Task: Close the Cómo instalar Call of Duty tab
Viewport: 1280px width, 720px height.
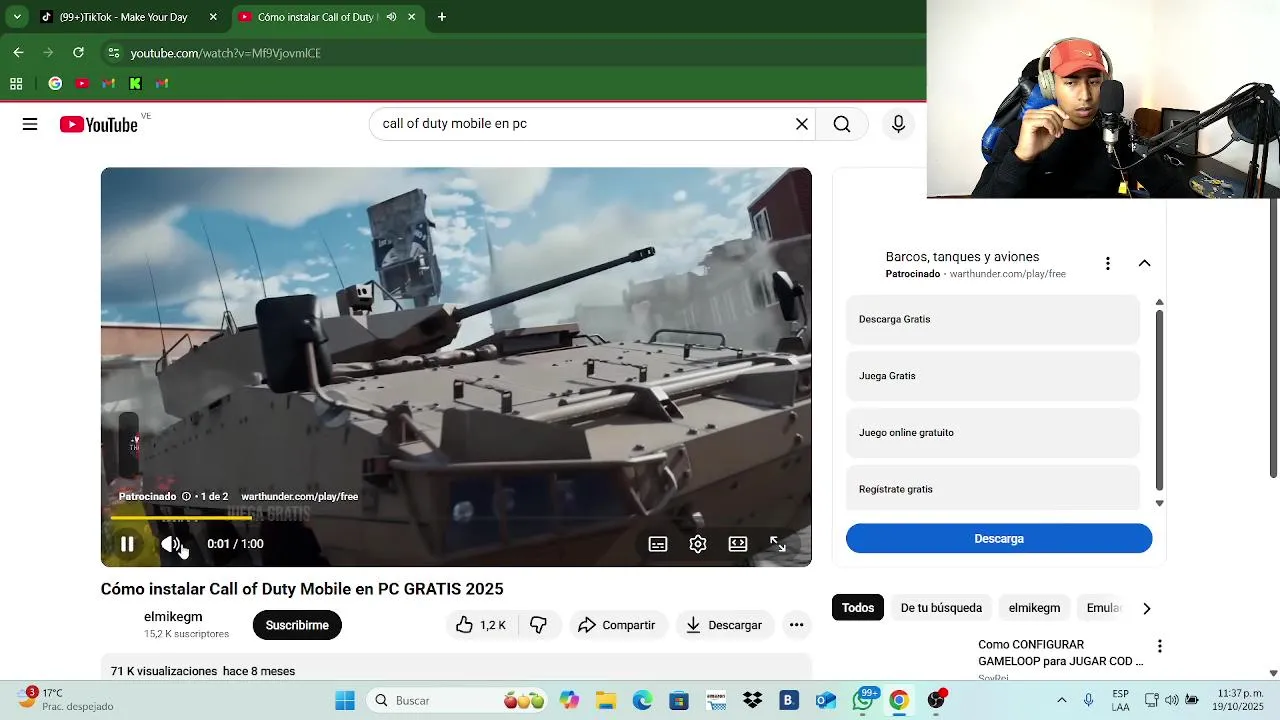Action: pyautogui.click(x=411, y=17)
